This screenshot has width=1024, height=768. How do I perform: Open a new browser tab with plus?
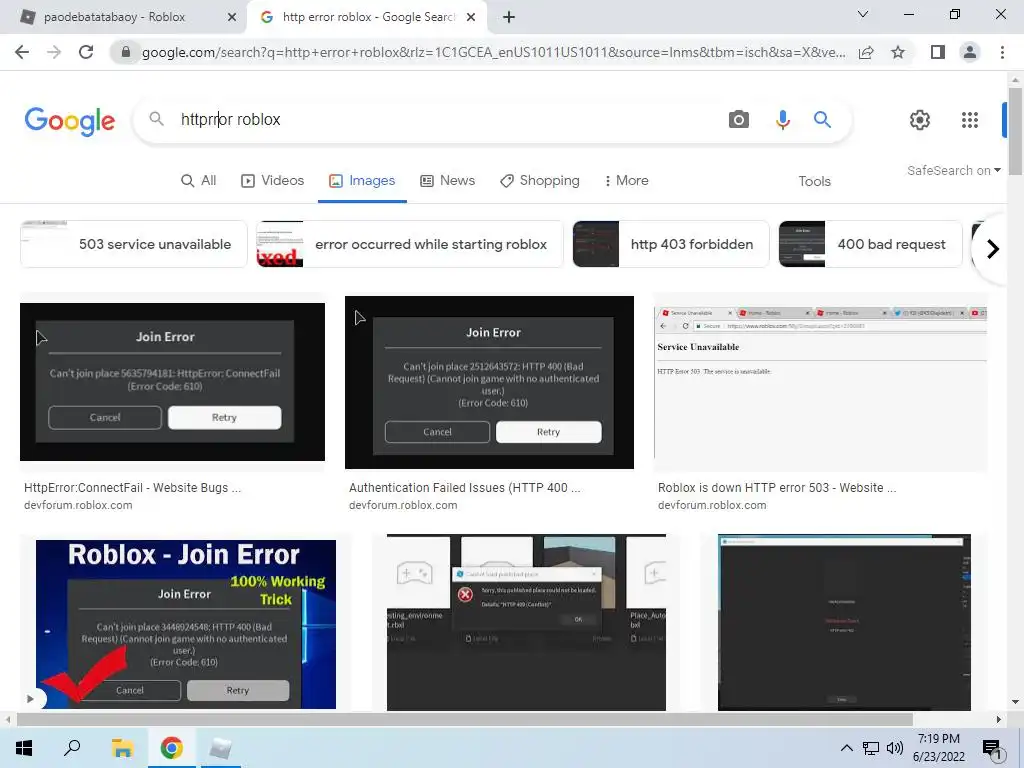[509, 17]
